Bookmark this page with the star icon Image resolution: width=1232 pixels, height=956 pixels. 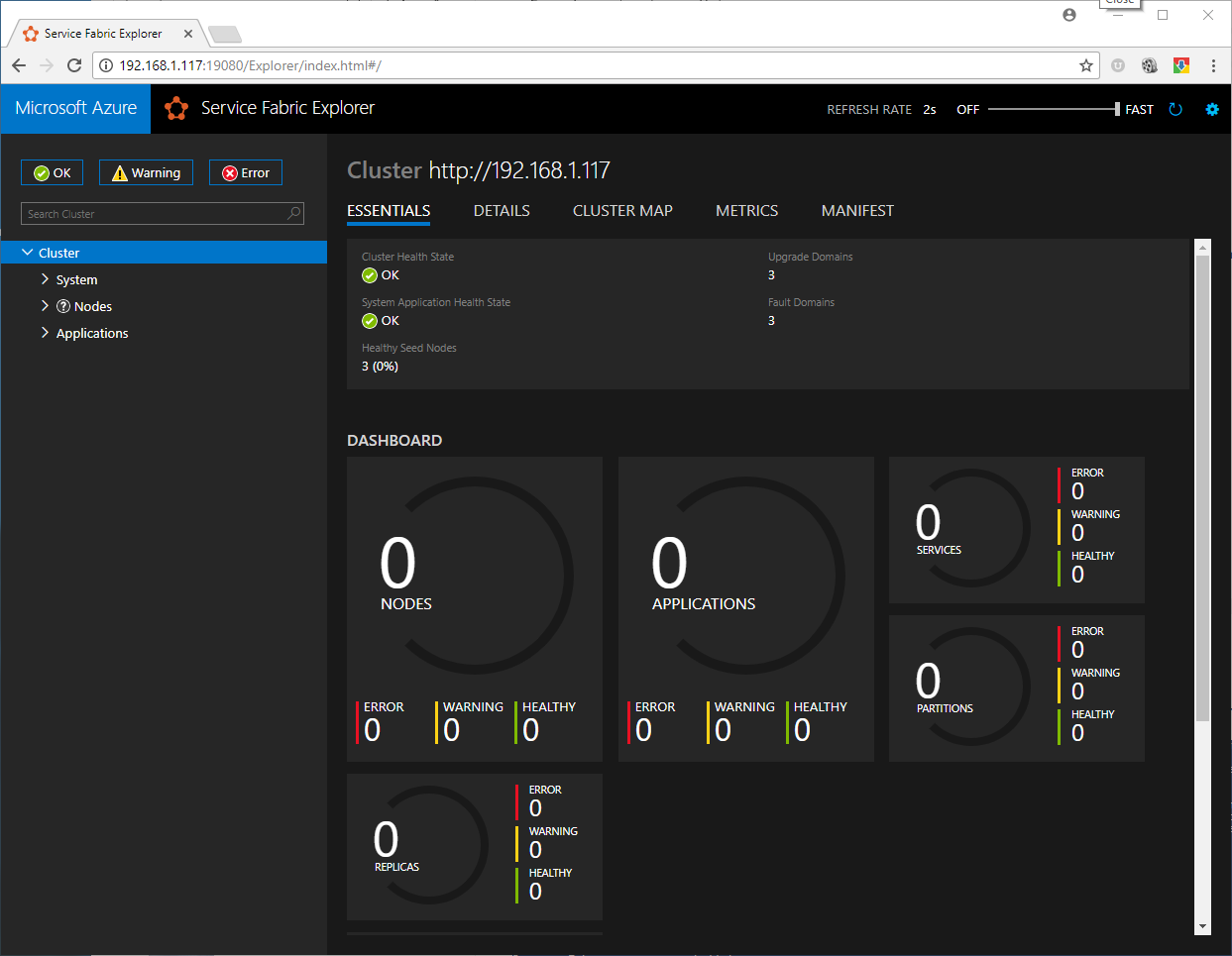click(x=1086, y=65)
